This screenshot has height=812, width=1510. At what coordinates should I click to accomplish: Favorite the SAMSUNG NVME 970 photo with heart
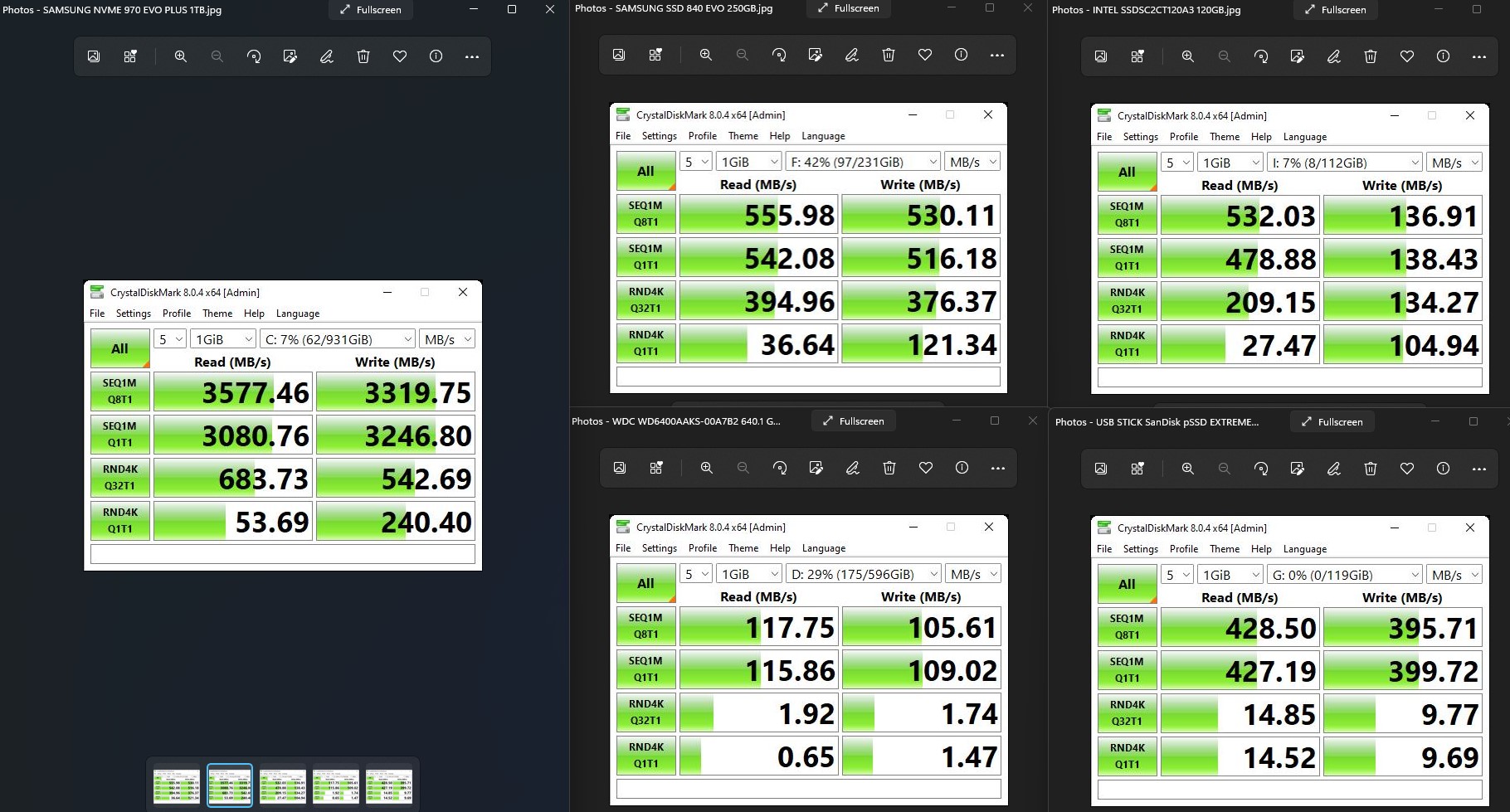(x=400, y=56)
